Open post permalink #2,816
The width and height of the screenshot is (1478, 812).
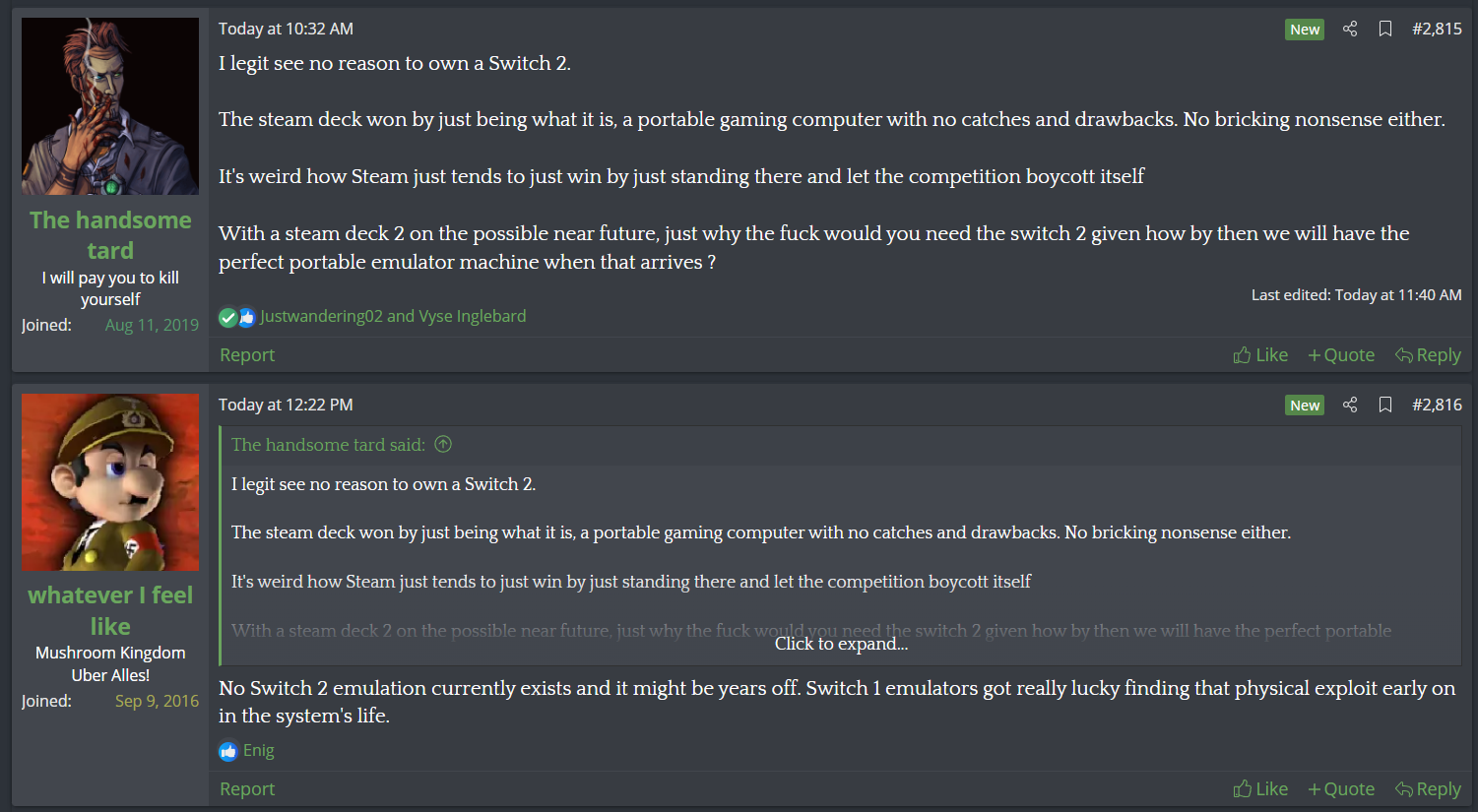coord(1437,406)
